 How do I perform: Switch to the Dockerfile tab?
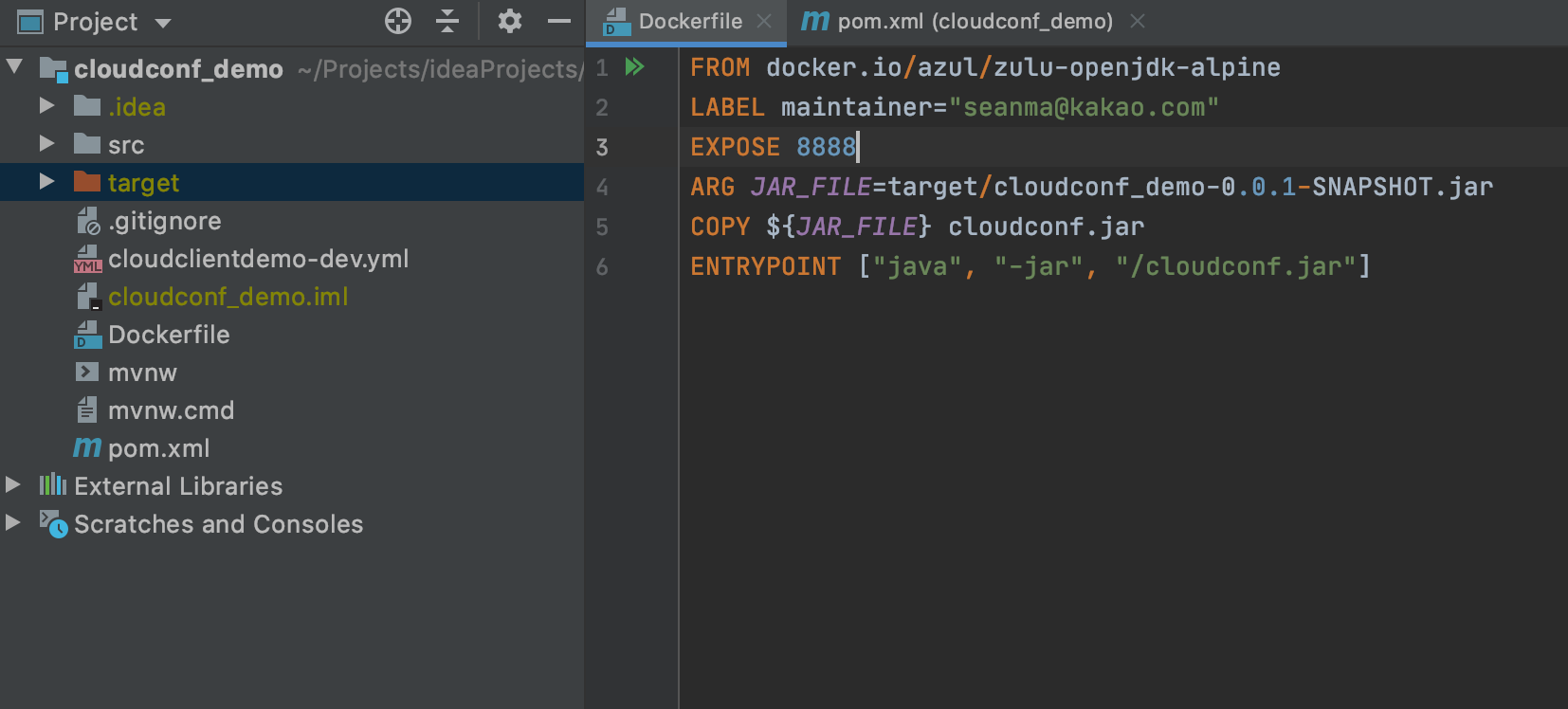[x=688, y=22]
